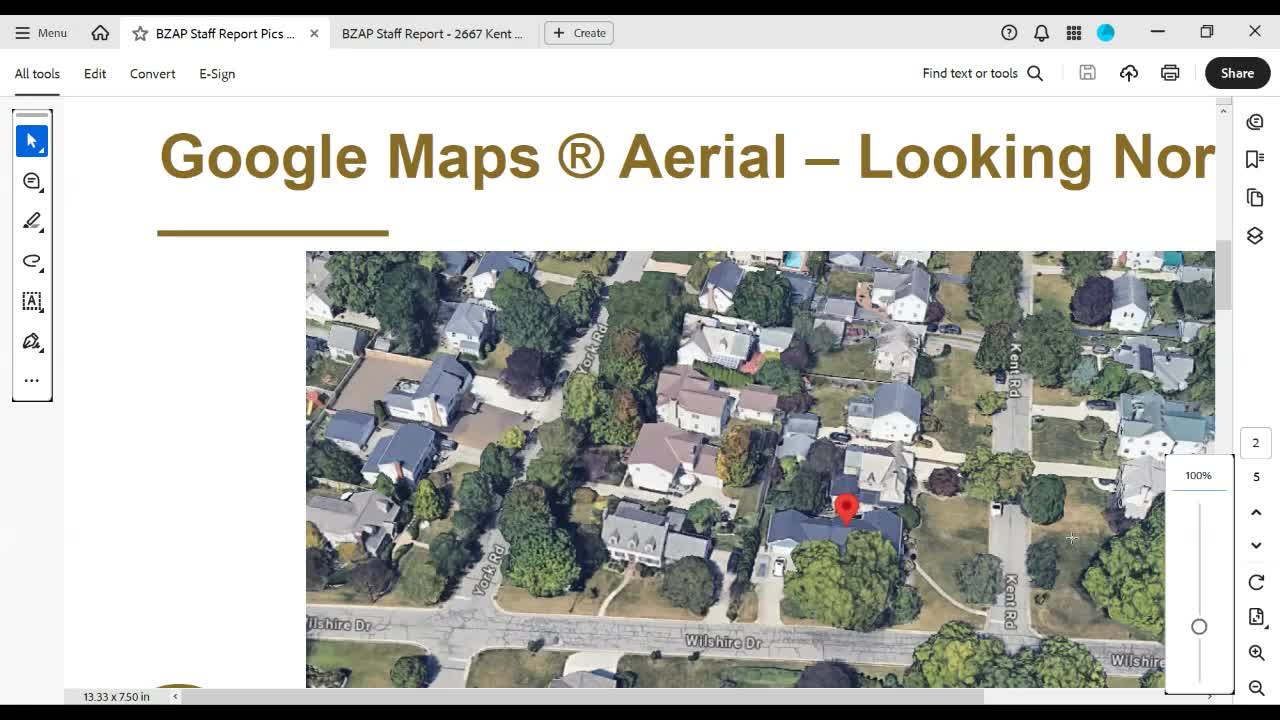1280x720 pixels.
Task: Click the Create new tab button
Action: point(579,32)
